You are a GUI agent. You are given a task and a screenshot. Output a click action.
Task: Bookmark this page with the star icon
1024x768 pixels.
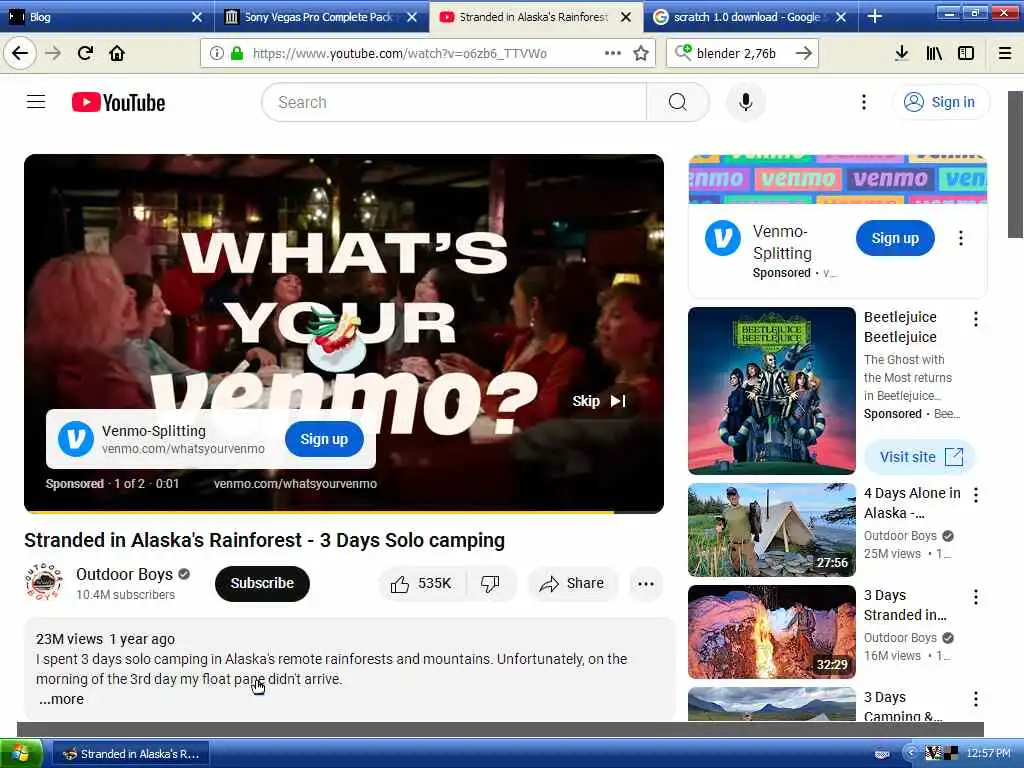coord(641,53)
